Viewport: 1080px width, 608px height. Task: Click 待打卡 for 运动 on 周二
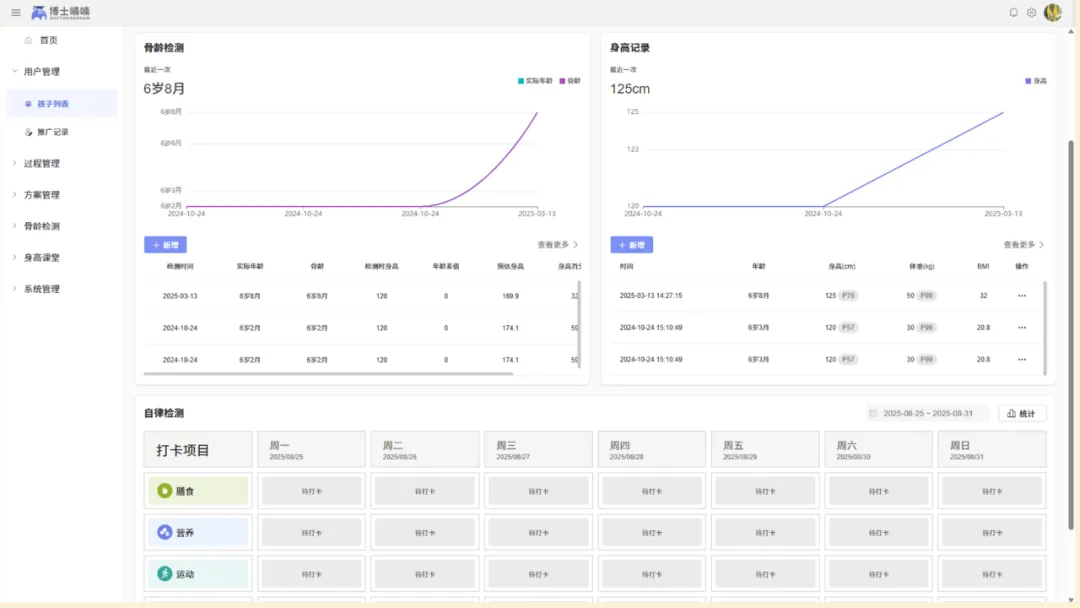[x=425, y=574]
